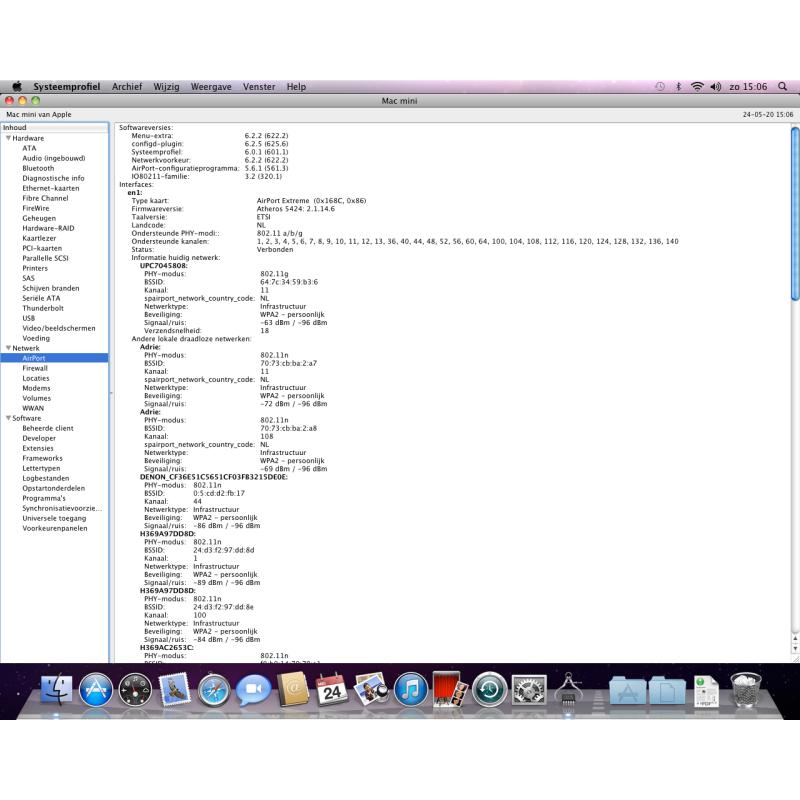Click the volume speaker icon
The width and height of the screenshot is (800, 800).
tap(715, 86)
